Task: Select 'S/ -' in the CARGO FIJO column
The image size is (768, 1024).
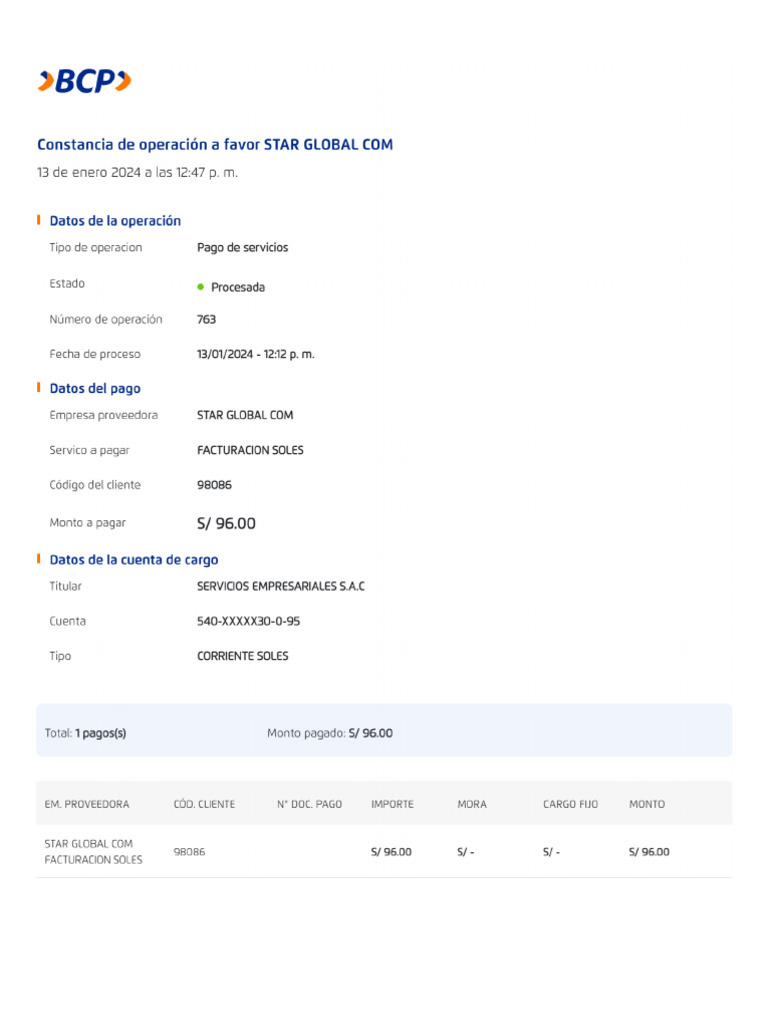Action: click(551, 852)
